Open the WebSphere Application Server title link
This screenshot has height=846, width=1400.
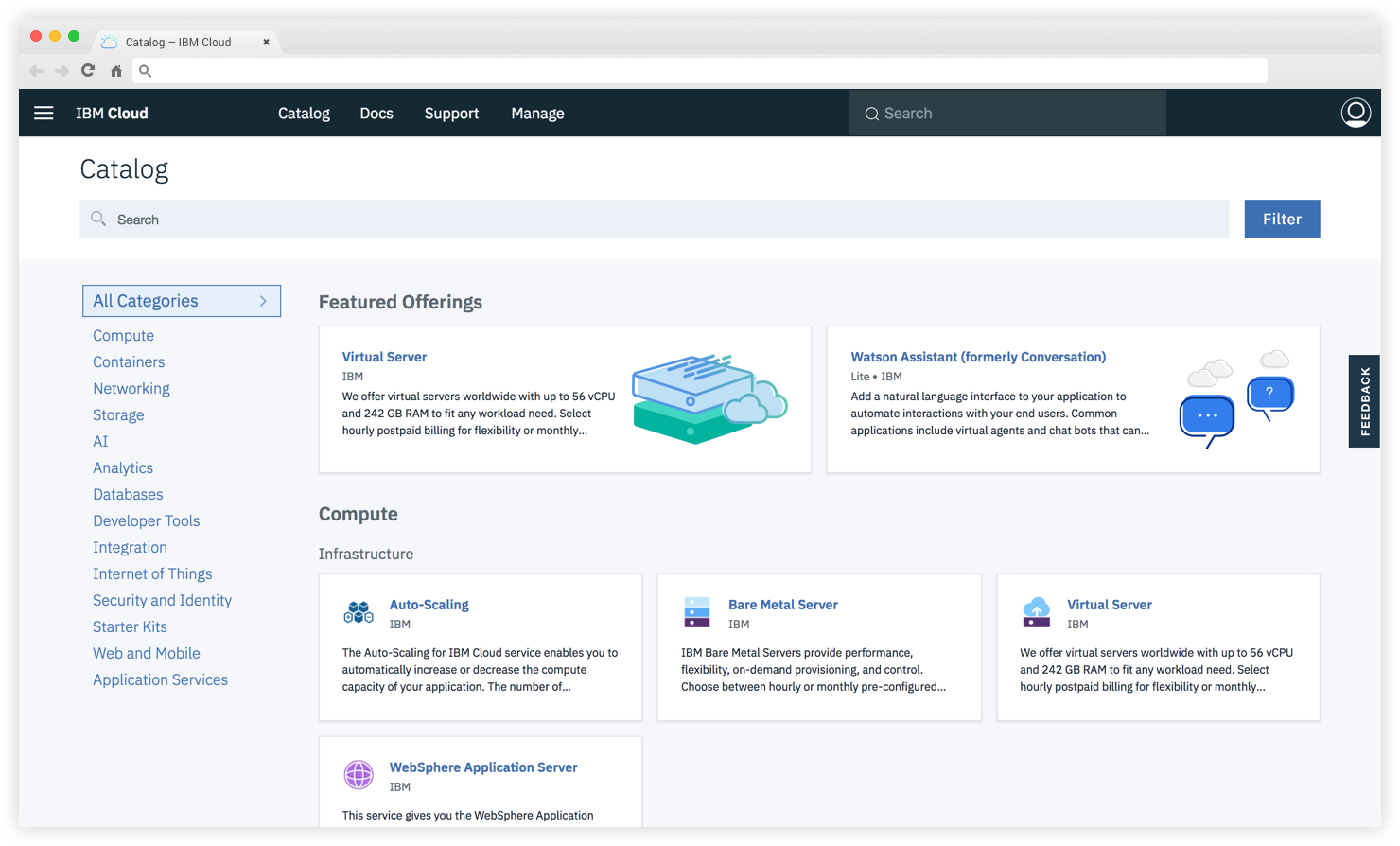[x=483, y=767]
